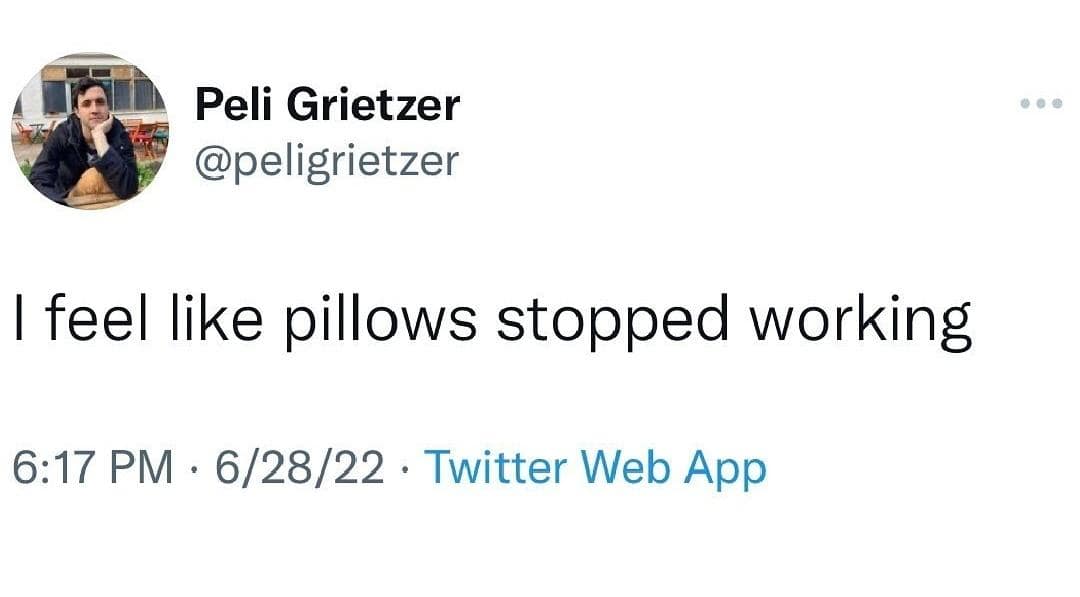The width and height of the screenshot is (1080, 597).
Task: Click the 6/28/22 date
Action: tap(300, 468)
